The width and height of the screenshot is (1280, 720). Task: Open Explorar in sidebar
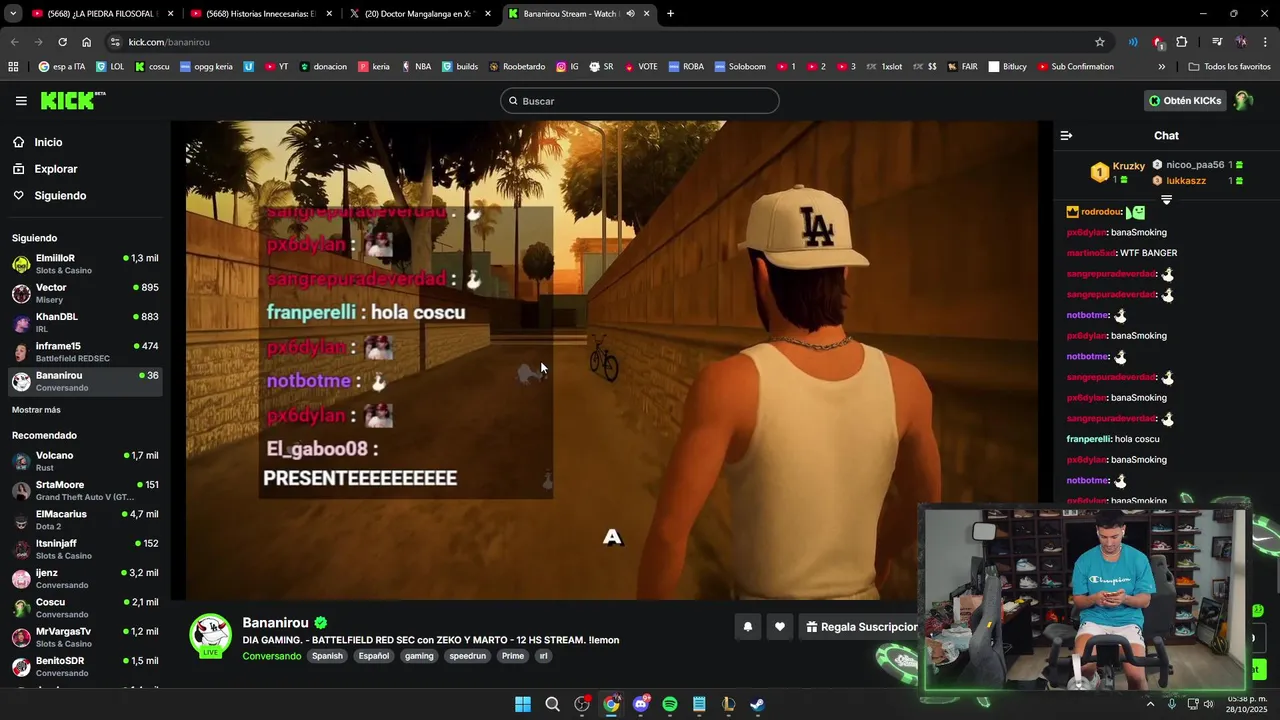pos(55,169)
